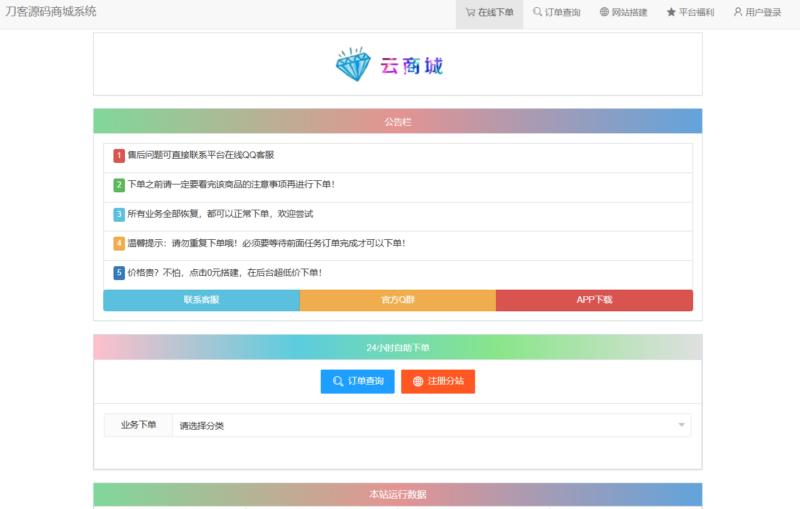The height and width of the screenshot is (509, 800).
Task: Go to 订单查询 in top navigation
Action: (x=557, y=13)
